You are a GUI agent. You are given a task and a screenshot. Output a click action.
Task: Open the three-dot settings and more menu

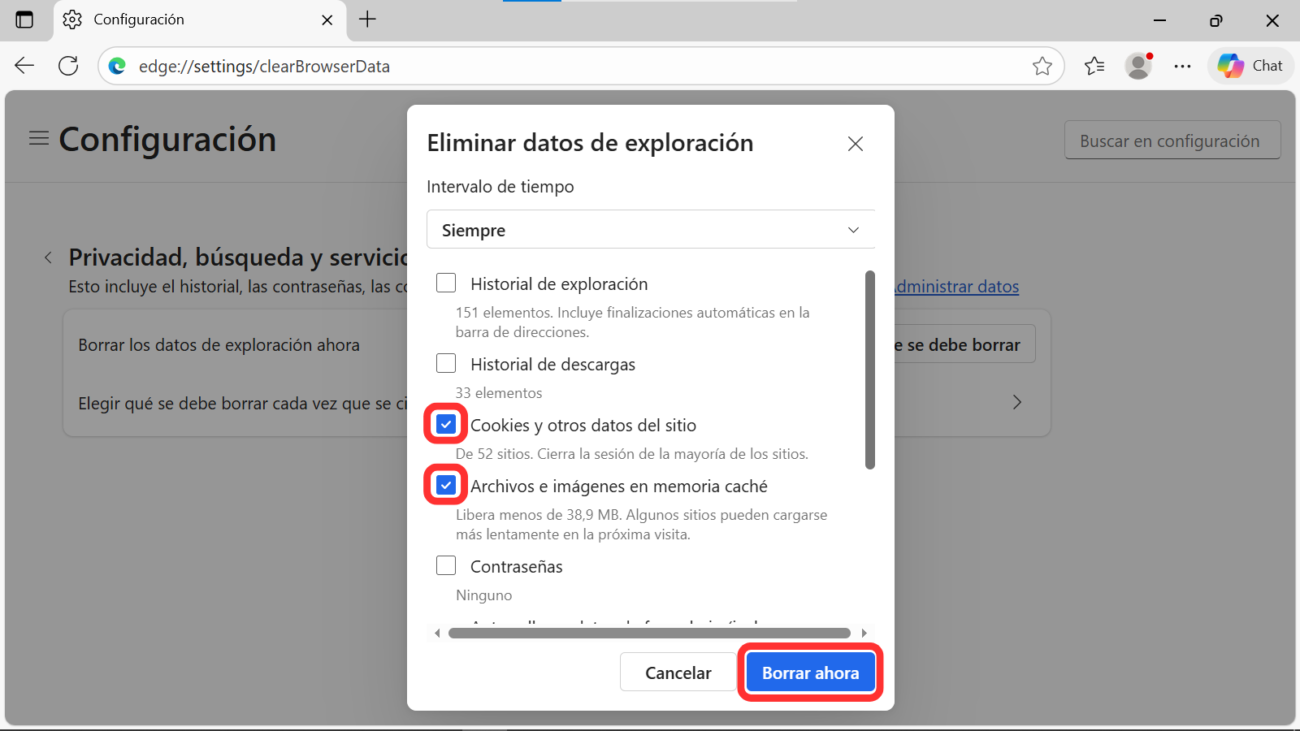pos(1183,66)
